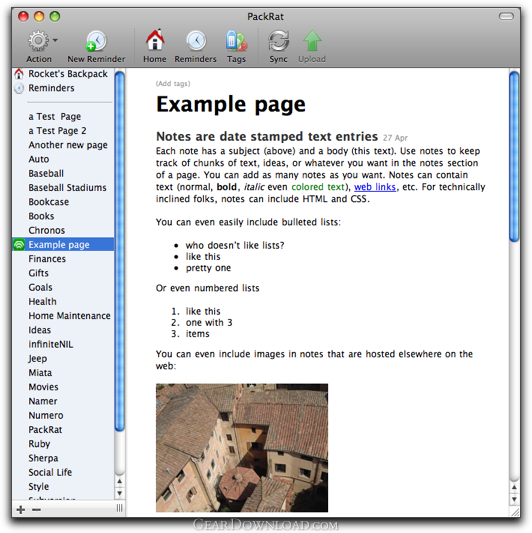Click the (Add tags) link
This screenshot has width=532, height=533.
coord(173,84)
